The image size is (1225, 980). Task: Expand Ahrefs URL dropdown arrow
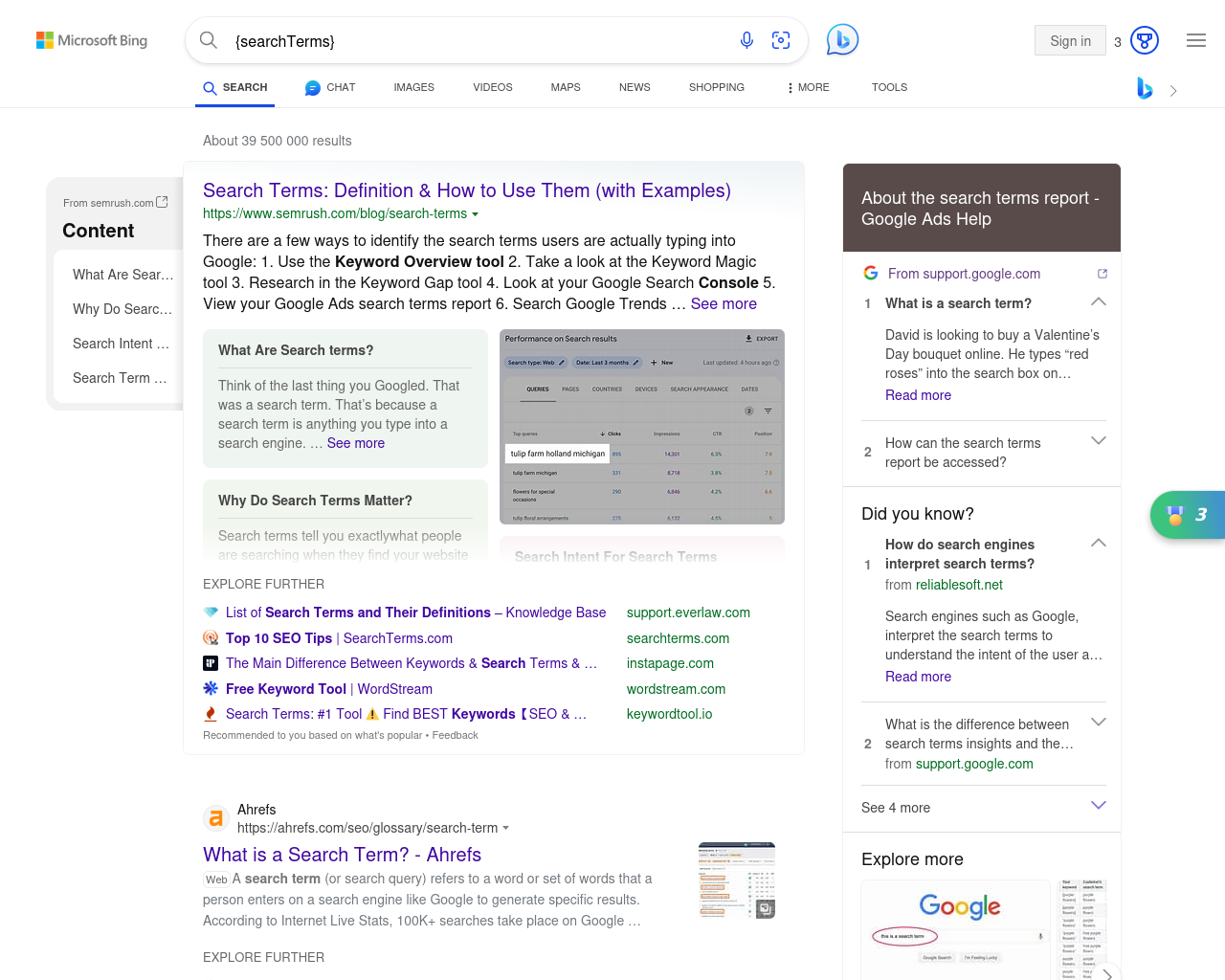[506, 829]
